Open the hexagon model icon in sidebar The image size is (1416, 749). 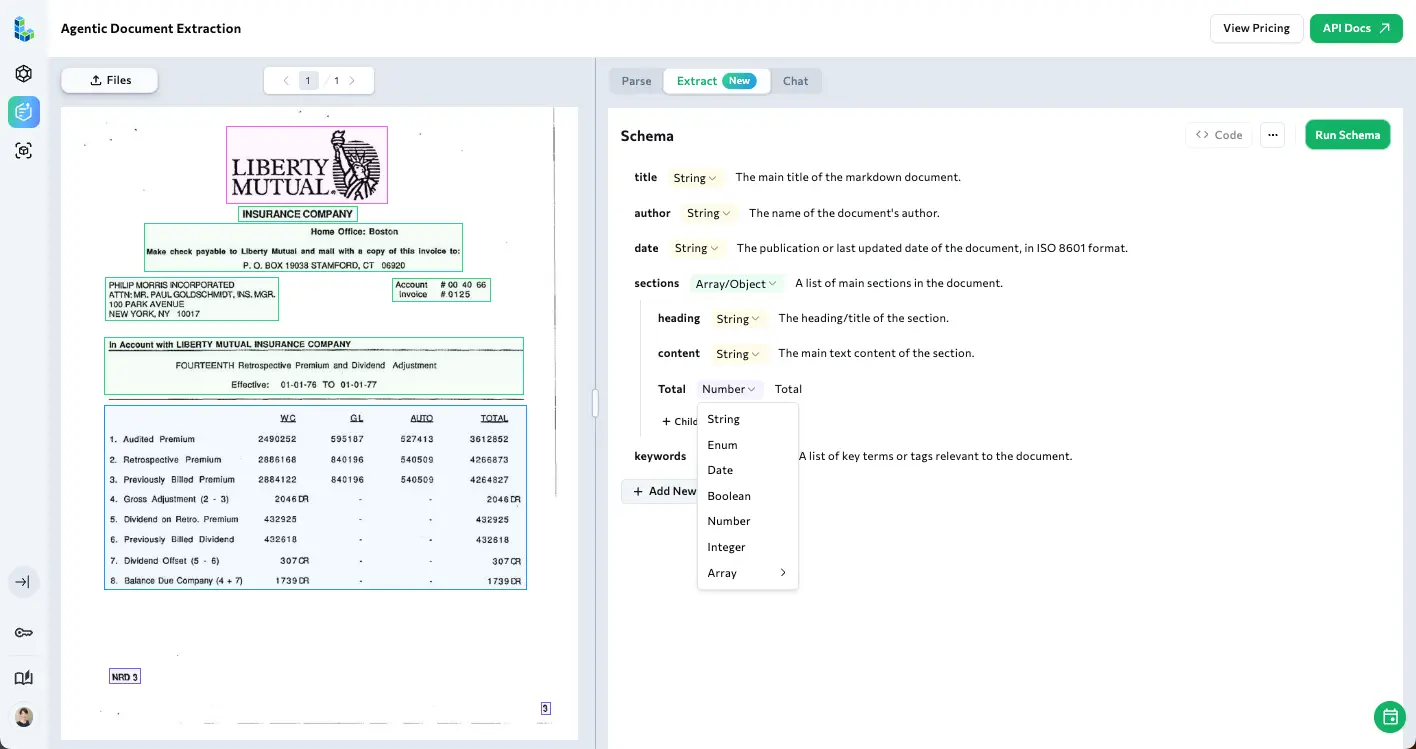coord(24,74)
